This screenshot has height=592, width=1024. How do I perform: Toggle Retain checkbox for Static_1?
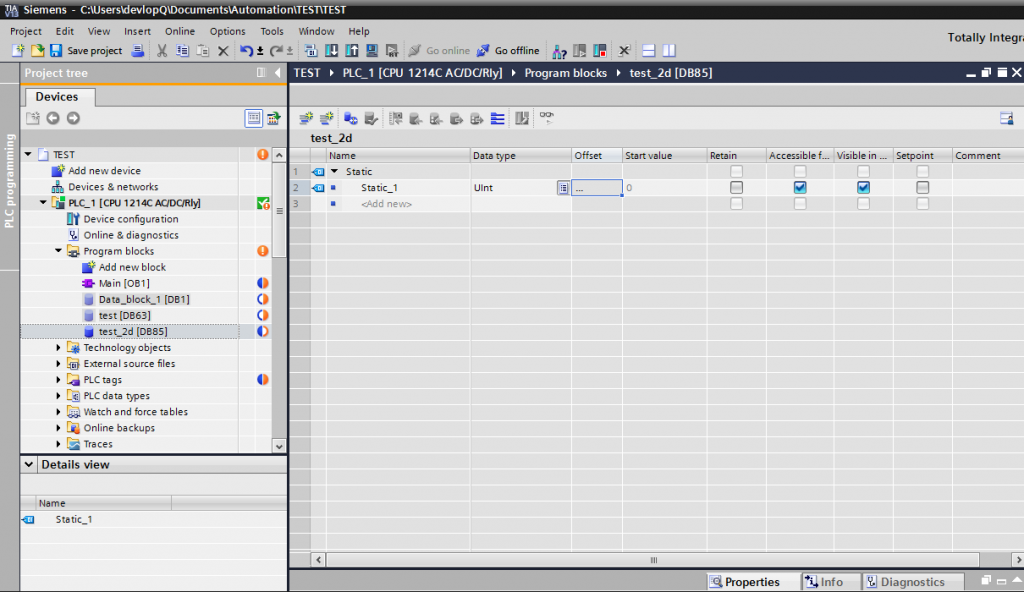click(736, 188)
